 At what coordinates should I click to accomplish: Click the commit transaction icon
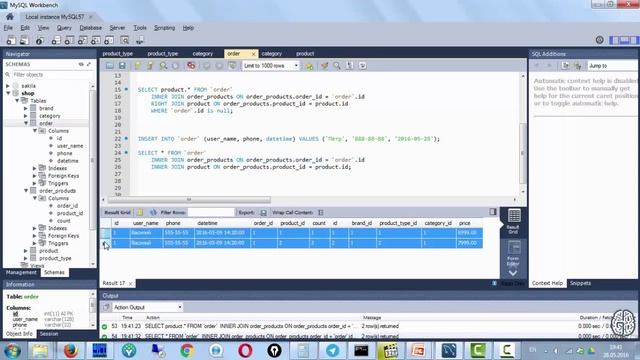pyautogui.click(x=207, y=66)
